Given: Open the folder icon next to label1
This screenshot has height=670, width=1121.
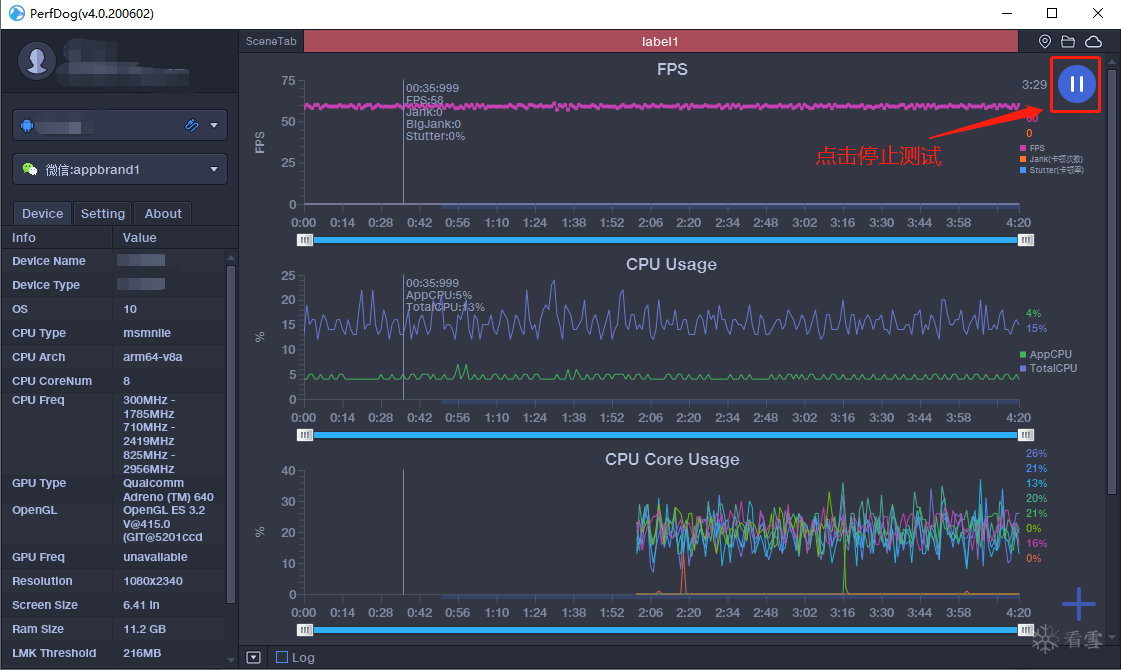Looking at the screenshot, I should tap(1068, 41).
